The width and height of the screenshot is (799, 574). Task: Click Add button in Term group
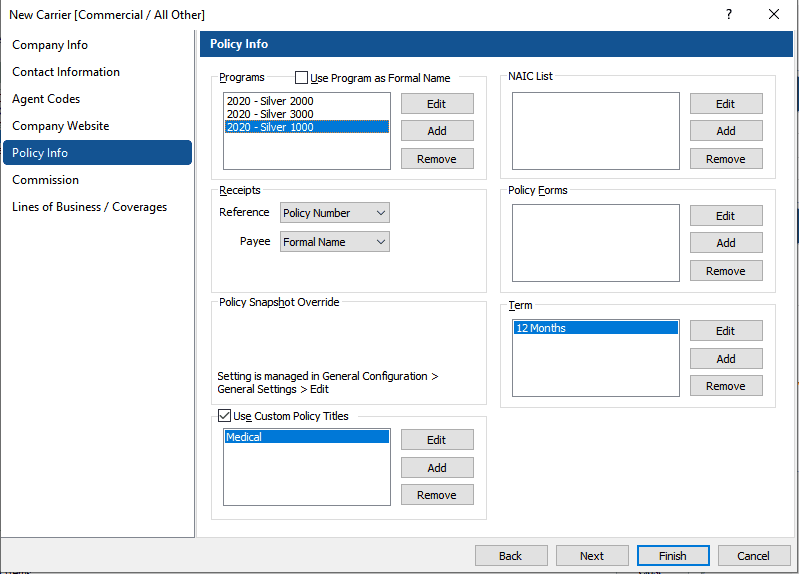726,358
